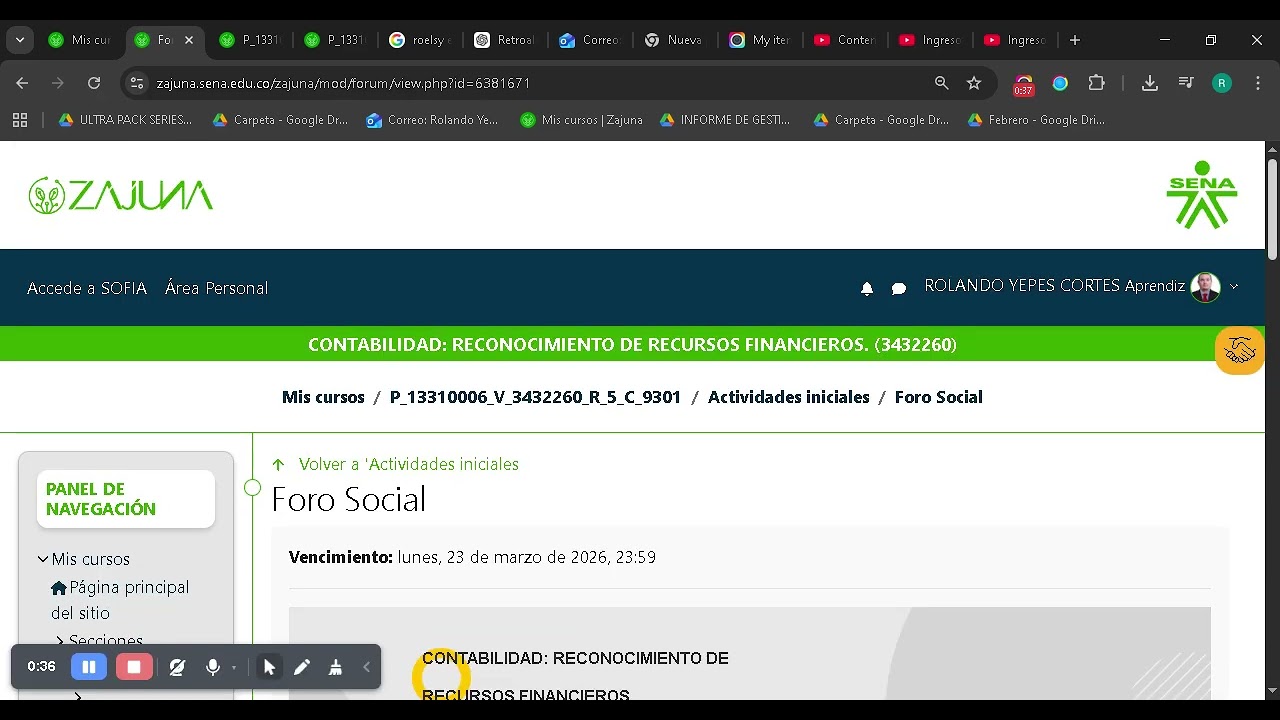Open the colorful ring extension icon
1280x720 pixels.
[1060, 83]
